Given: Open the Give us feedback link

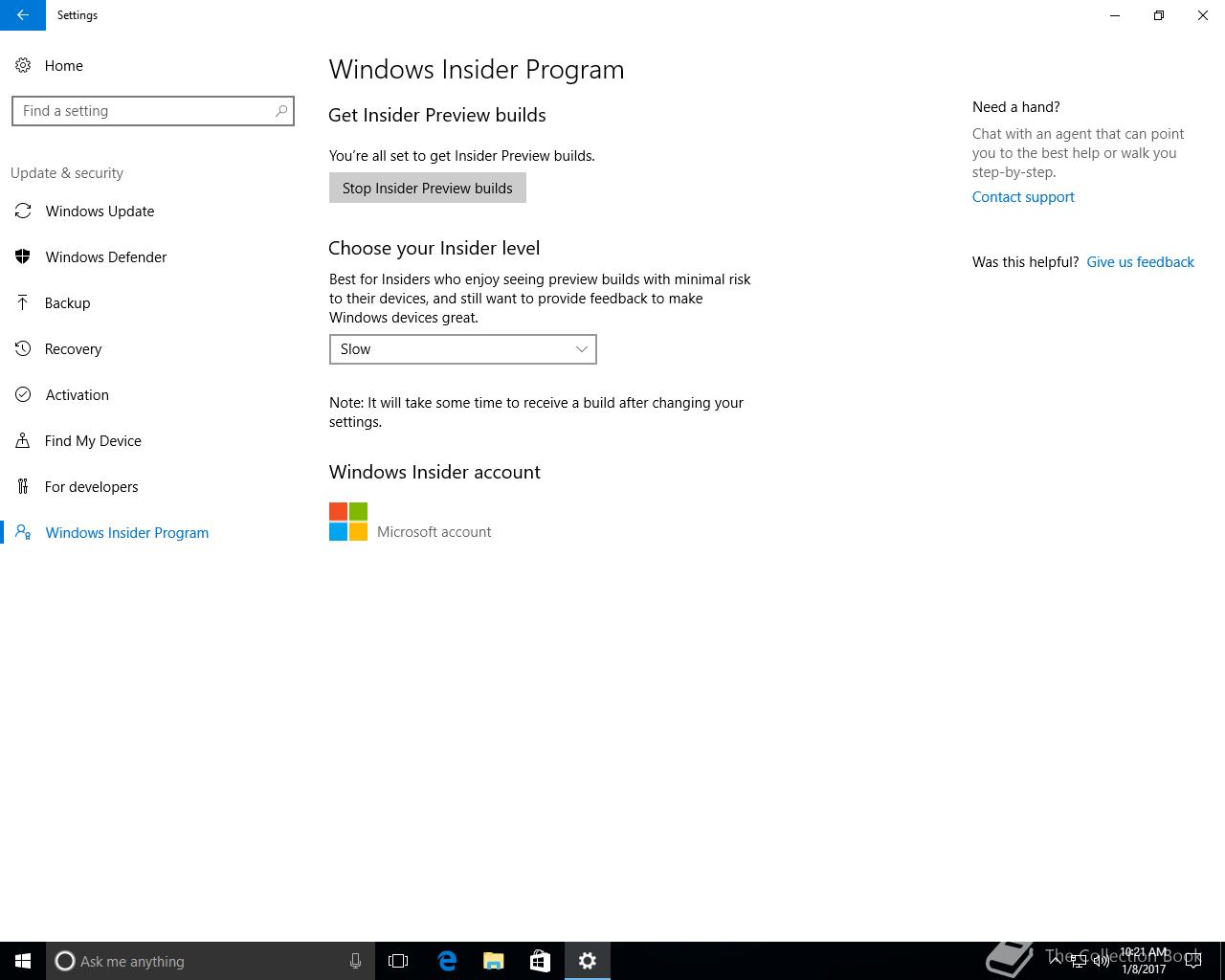Looking at the screenshot, I should [x=1140, y=262].
